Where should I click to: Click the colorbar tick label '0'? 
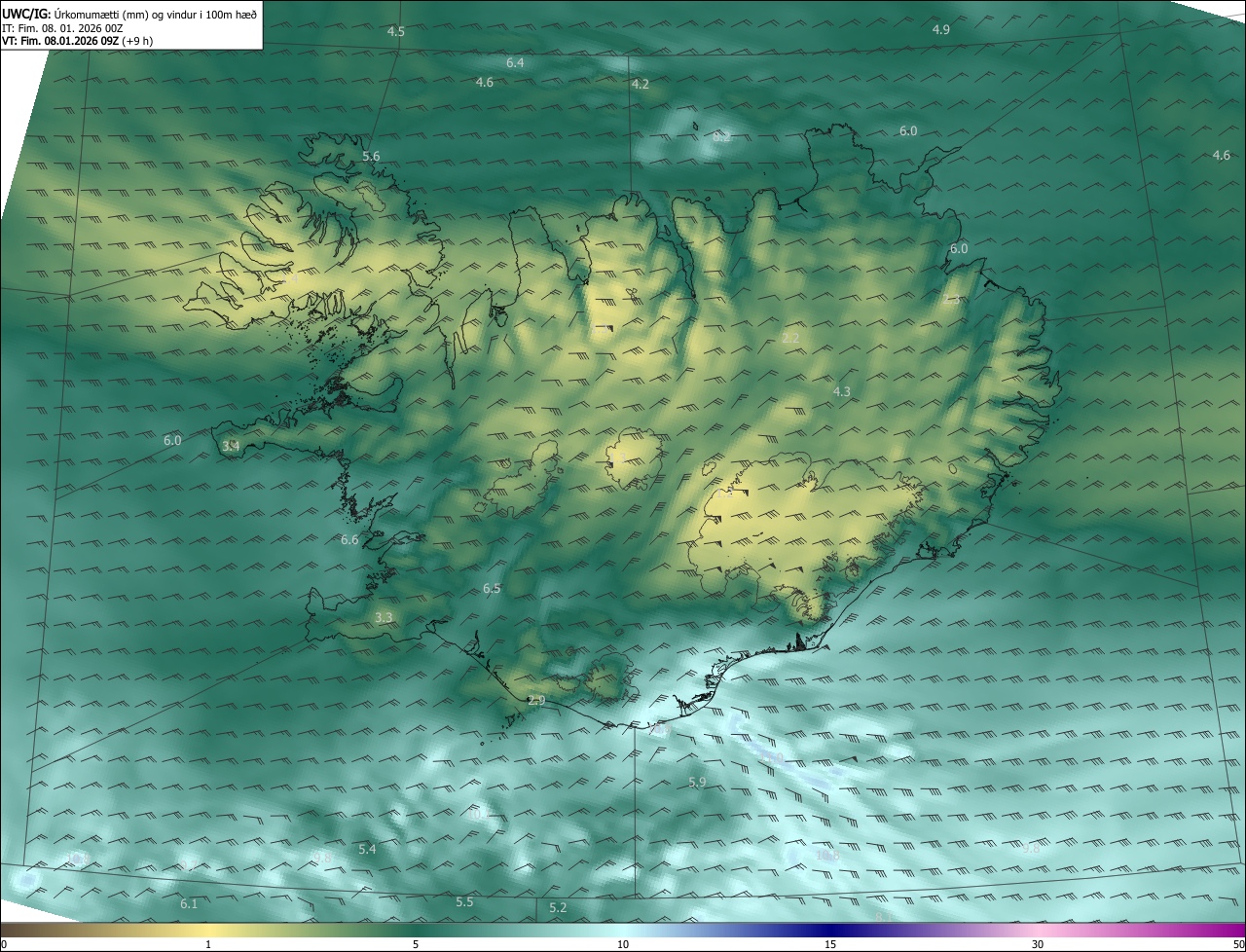4,945
